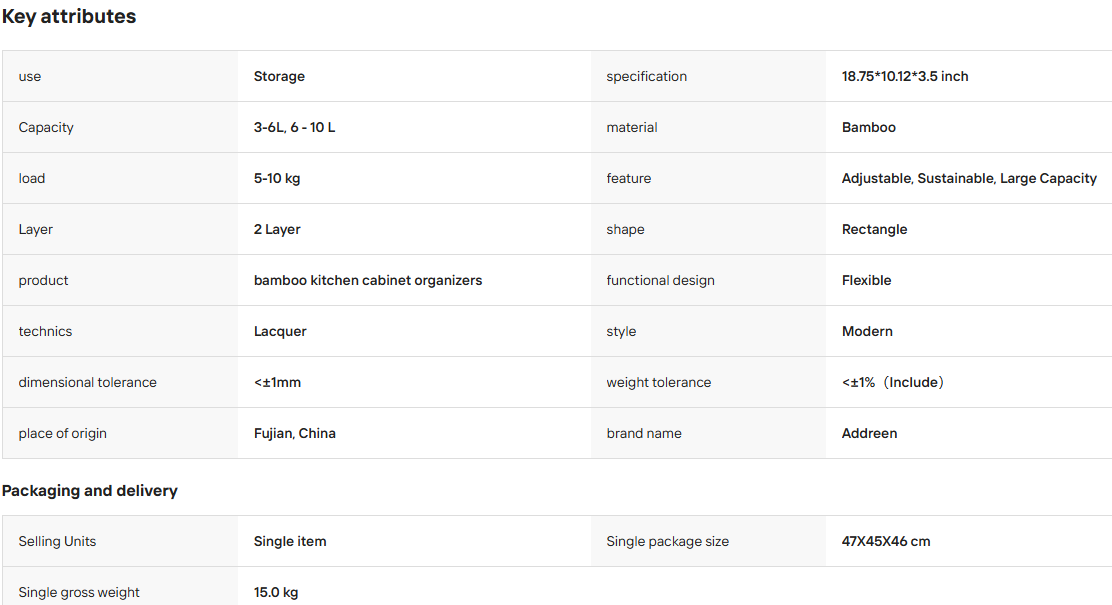This screenshot has width=1112, height=605.
Task: Click the Flexible functional design value
Action: (x=867, y=280)
